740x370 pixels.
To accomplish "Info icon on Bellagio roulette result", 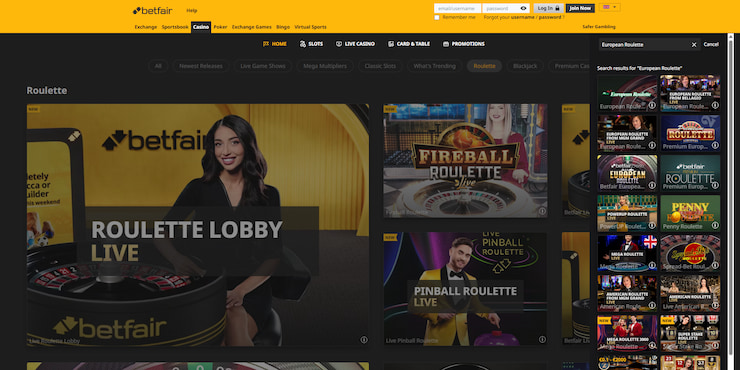I will [715, 105].
